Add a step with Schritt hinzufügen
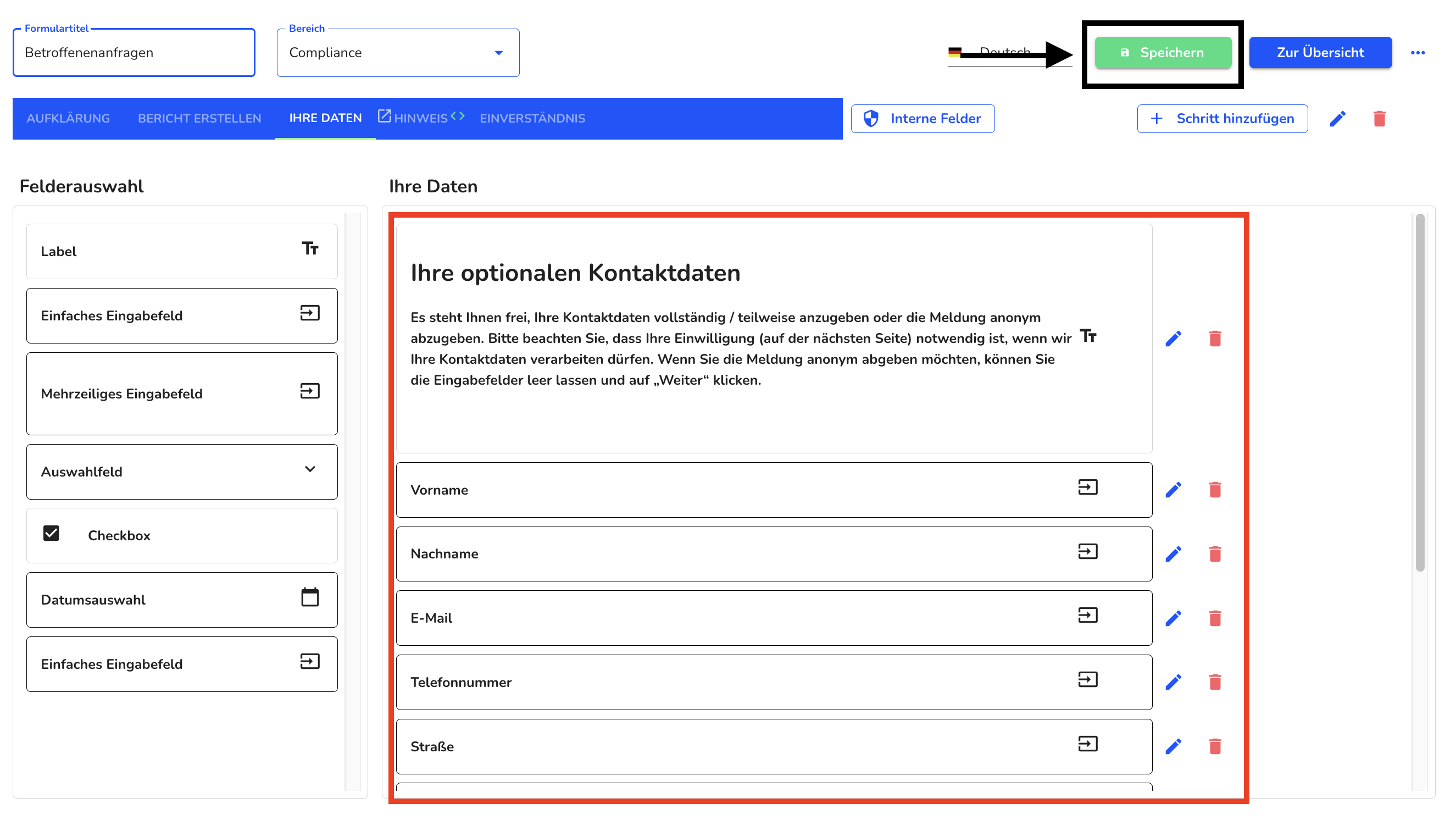This screenshot has width=1456, height=820. pyautogui.click(x=1222, y=119)
